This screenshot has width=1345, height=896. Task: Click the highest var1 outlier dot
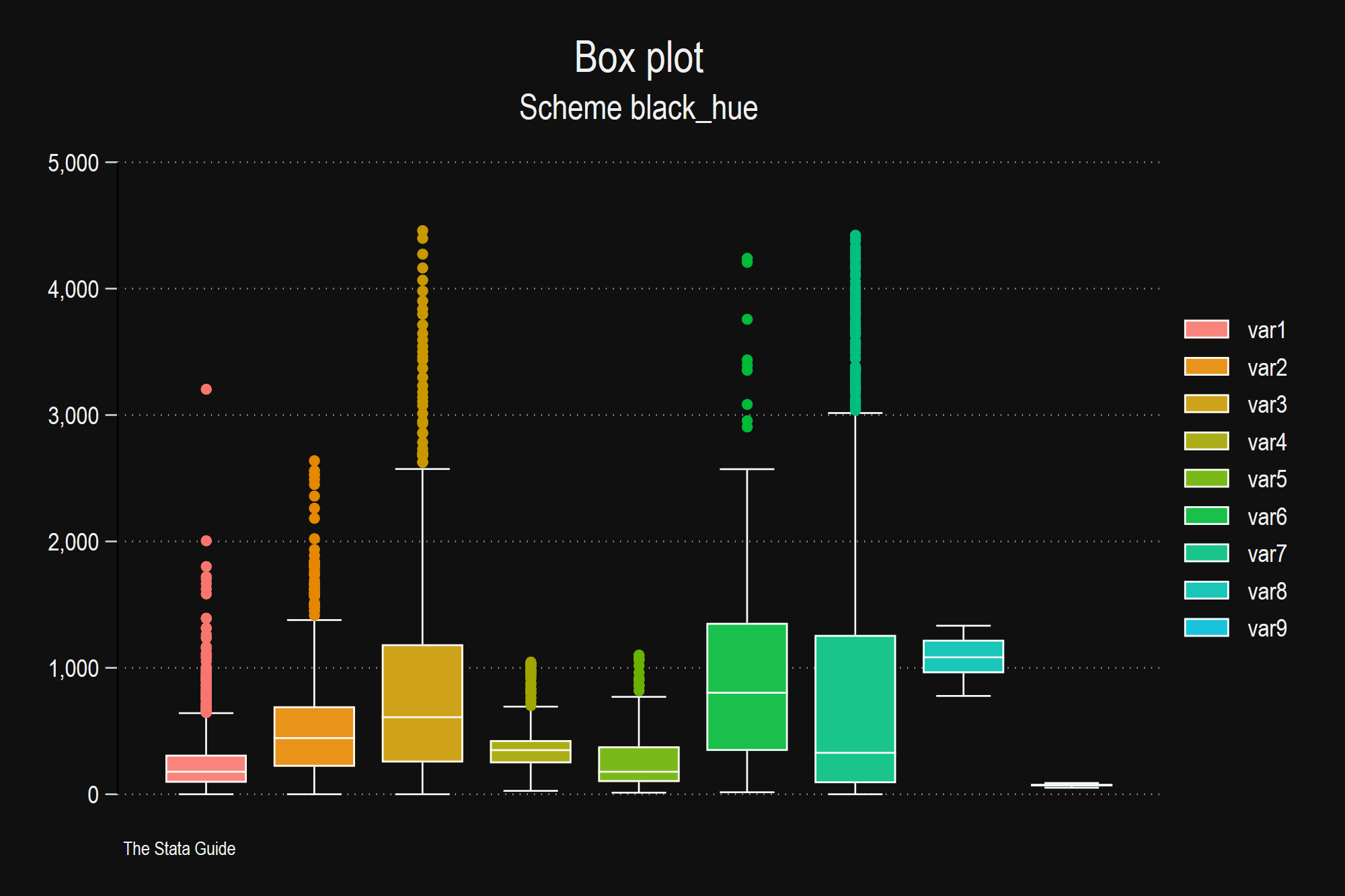tap(206, 389)
